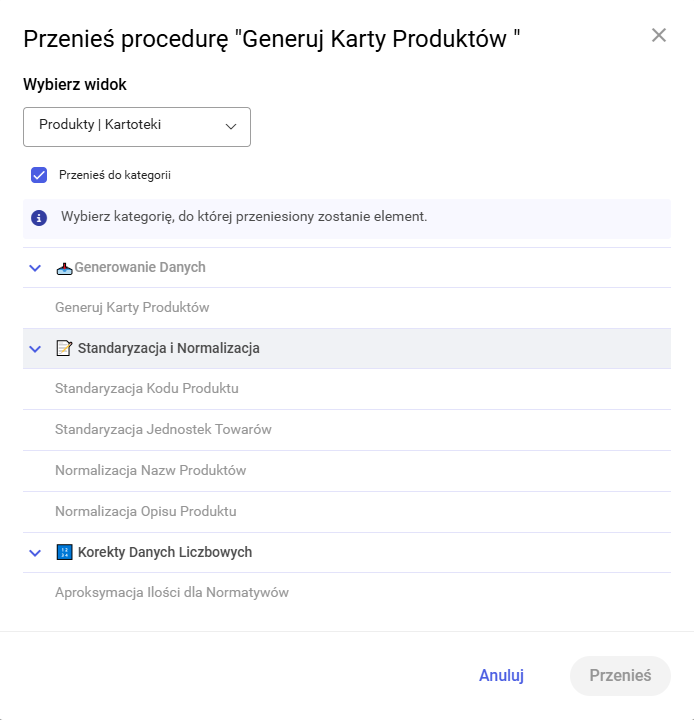Collapse the Generowanie Danych category chevron
The width and height of the screenshot is (694, 720).
35,268
